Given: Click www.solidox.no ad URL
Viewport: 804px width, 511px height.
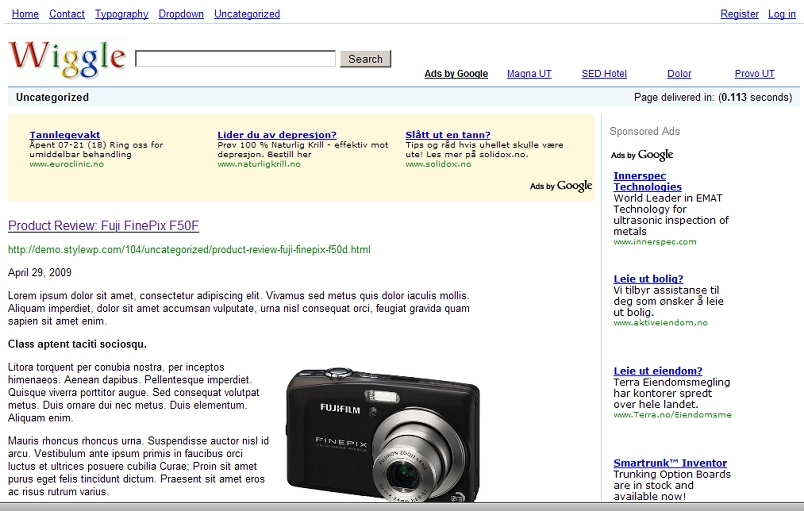Looking at the screenshot, I should click(x=438, y=164).
